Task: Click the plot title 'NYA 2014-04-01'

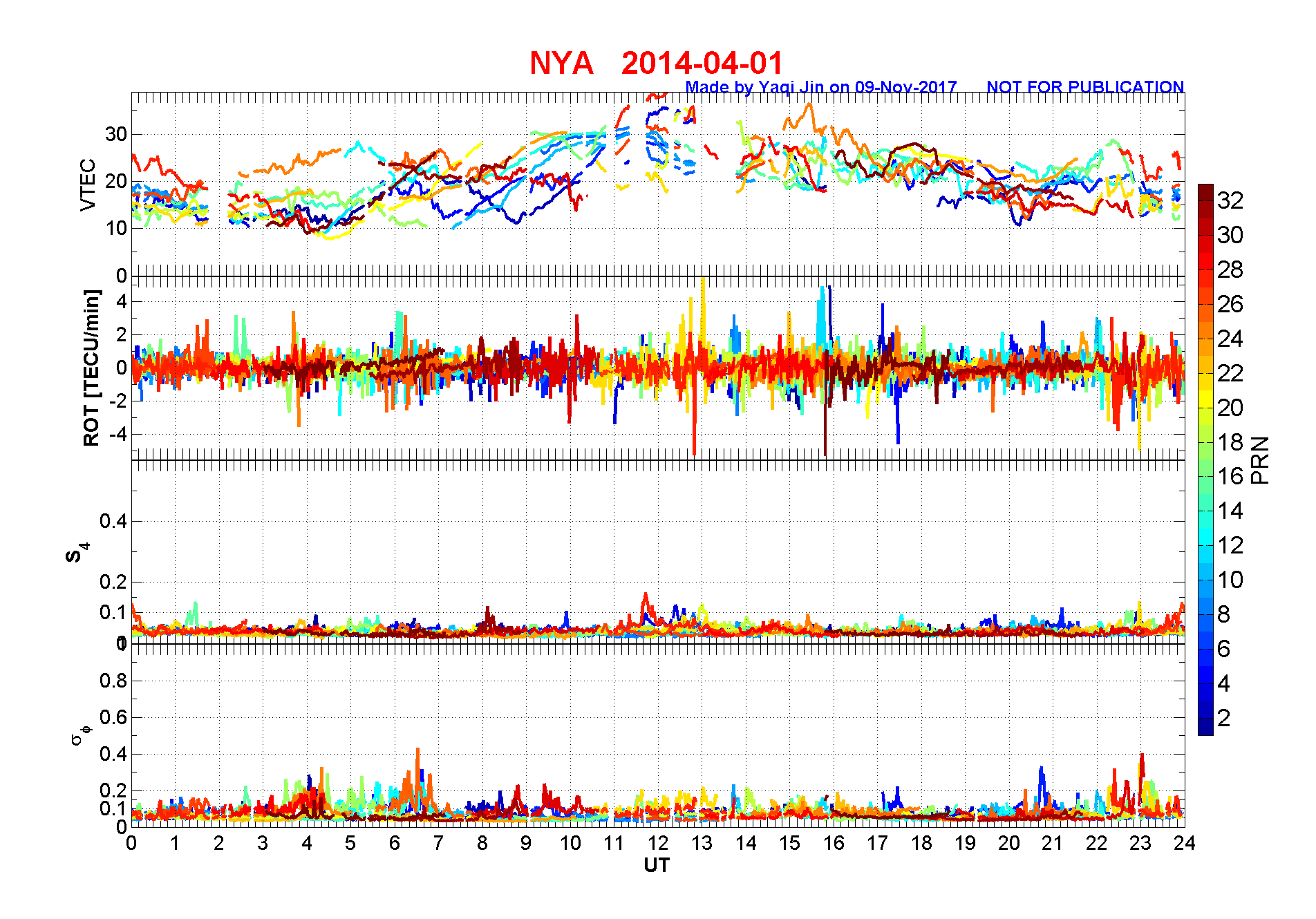Action: pyautogui.click(x=656, y=64)
